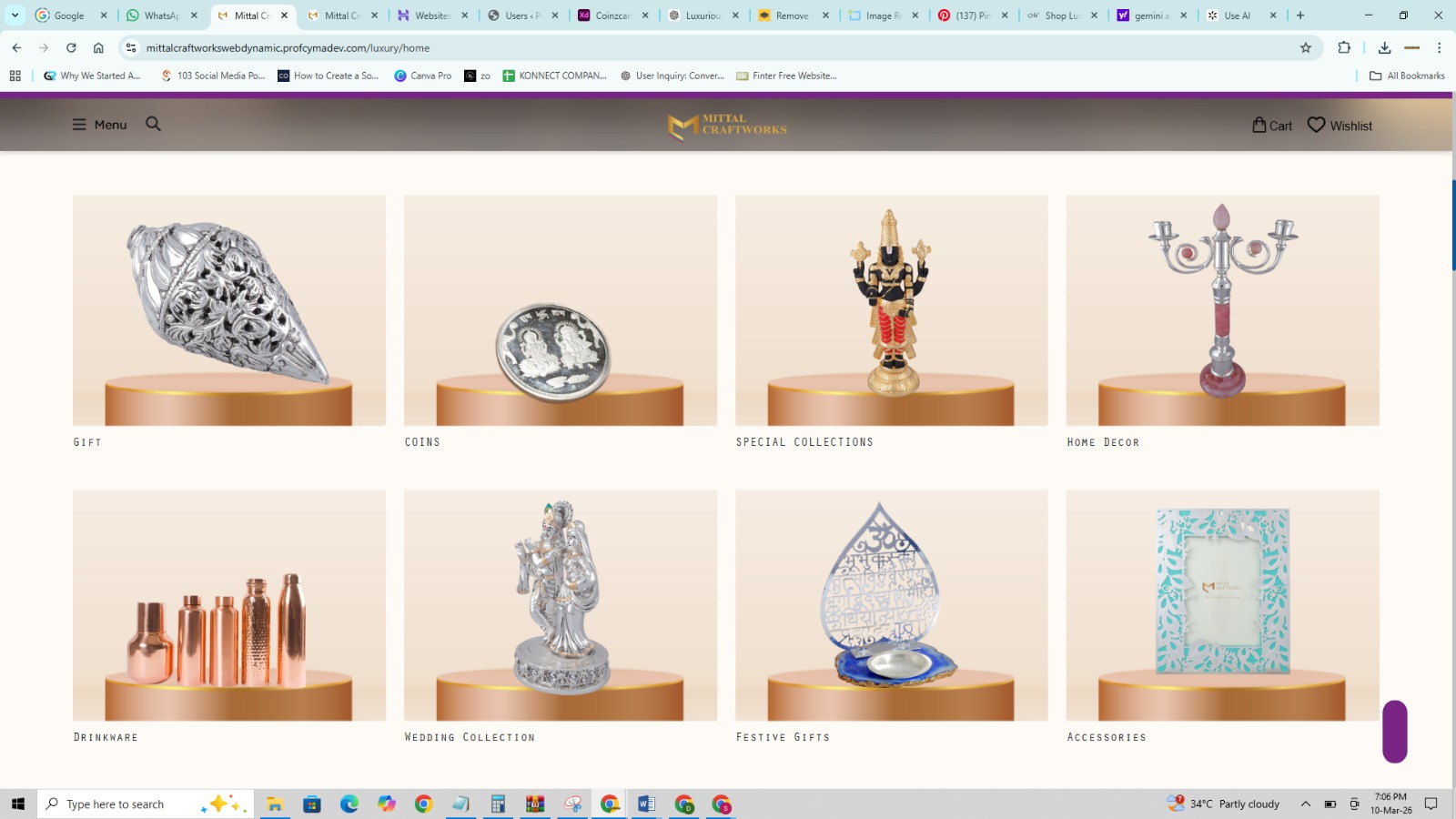This screenshot has width=1456, height=819.
Task: Select the Drinkware copper bottles thumbnail
Action: coord(229,605)
